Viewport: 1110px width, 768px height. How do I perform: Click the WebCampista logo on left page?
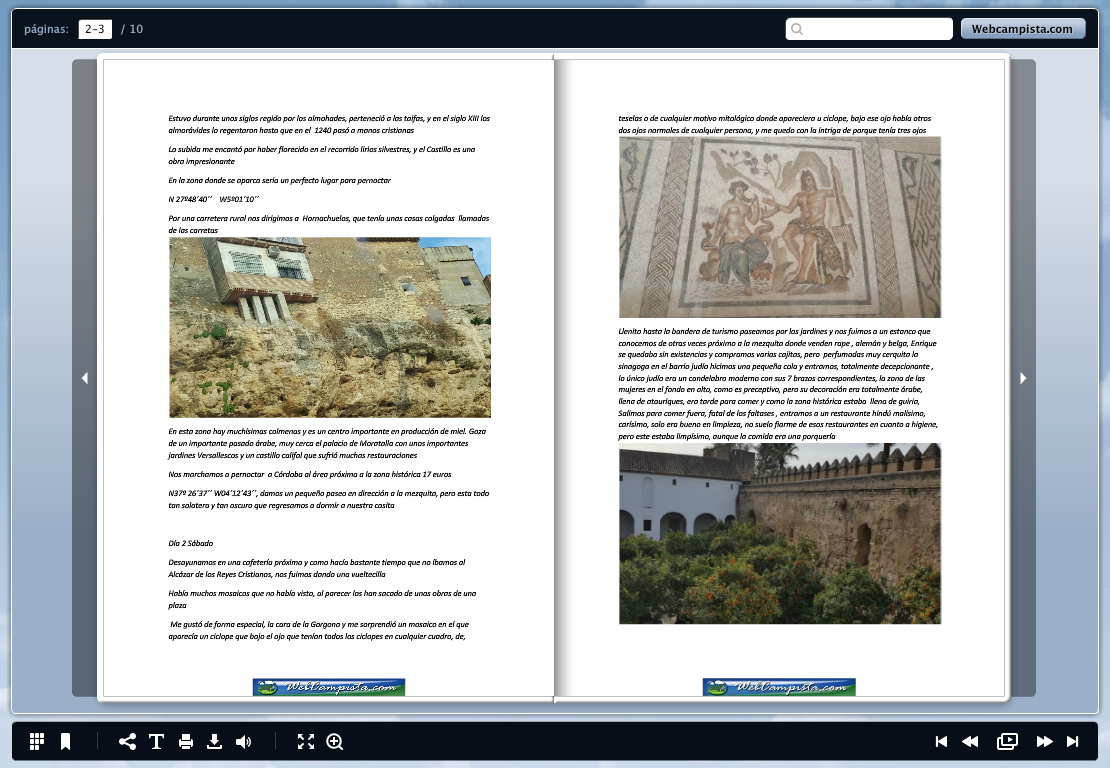329,687
